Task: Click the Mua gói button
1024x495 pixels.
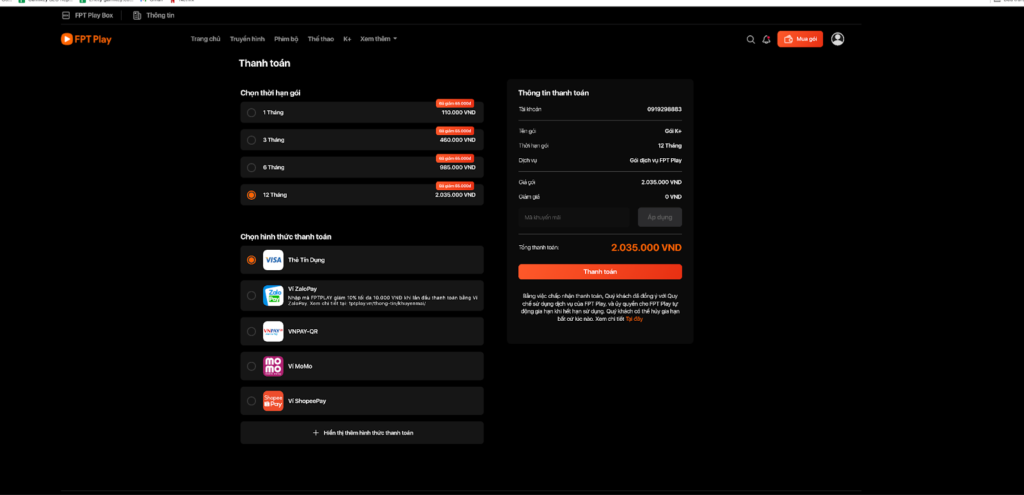Action: (800, 39)
